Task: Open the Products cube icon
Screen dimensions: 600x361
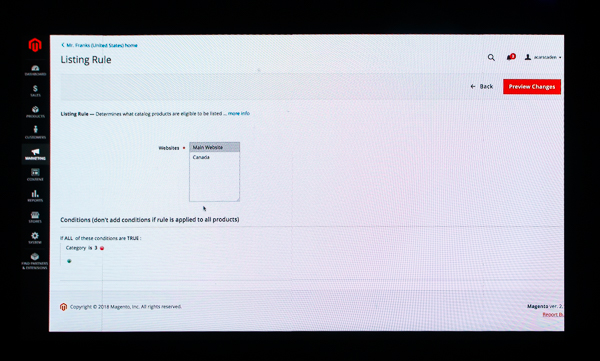Action: (x=35, y=112)
